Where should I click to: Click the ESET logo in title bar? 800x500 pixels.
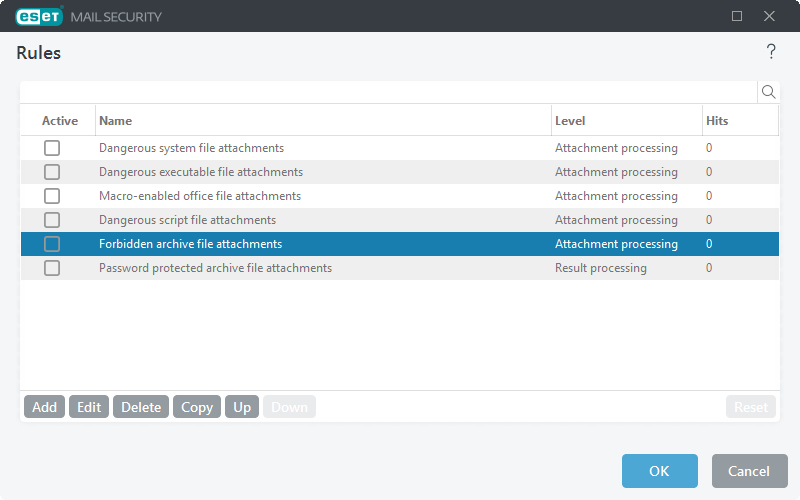click(39, 16)
